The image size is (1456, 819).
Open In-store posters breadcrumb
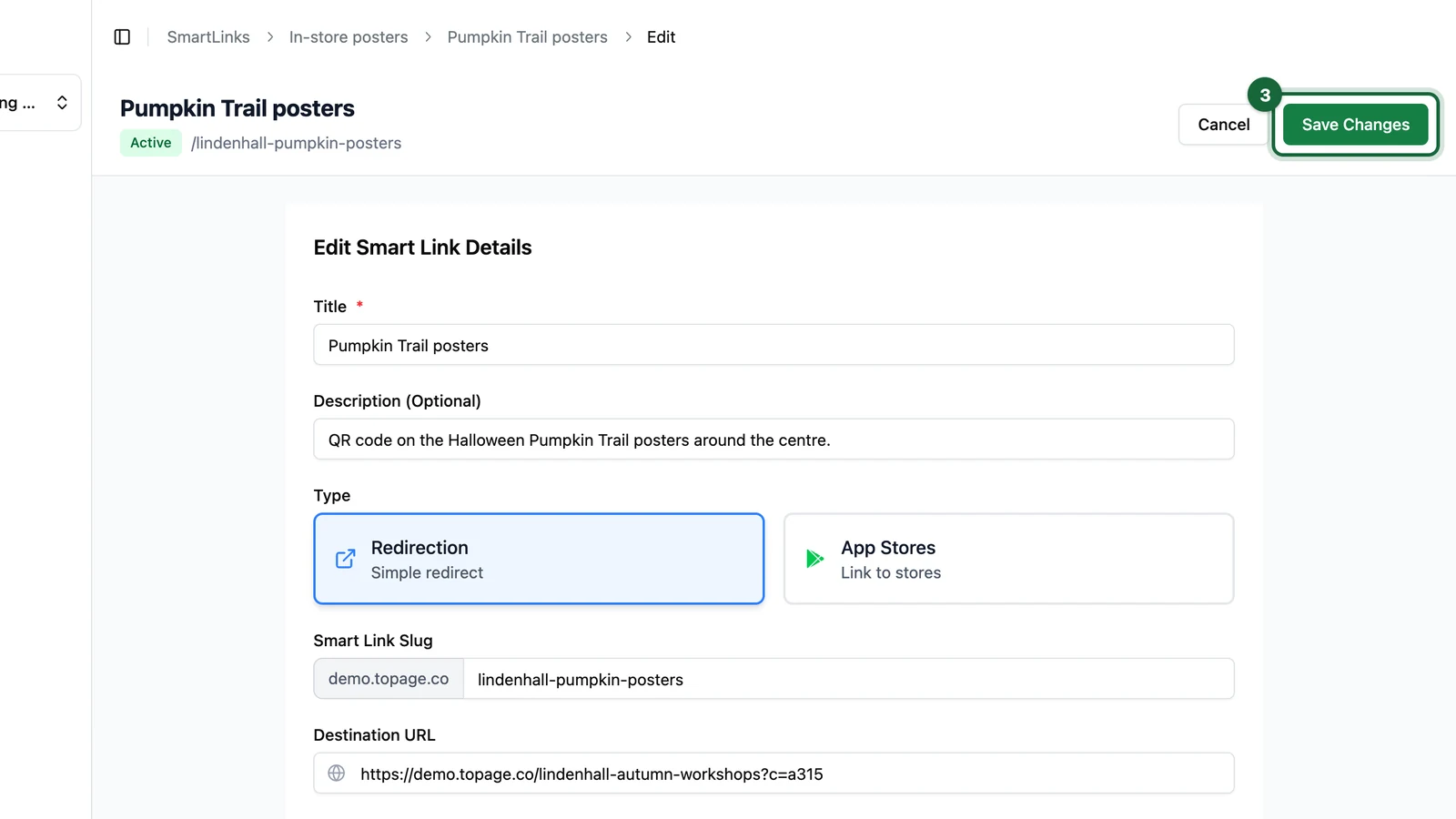[349, 37]
